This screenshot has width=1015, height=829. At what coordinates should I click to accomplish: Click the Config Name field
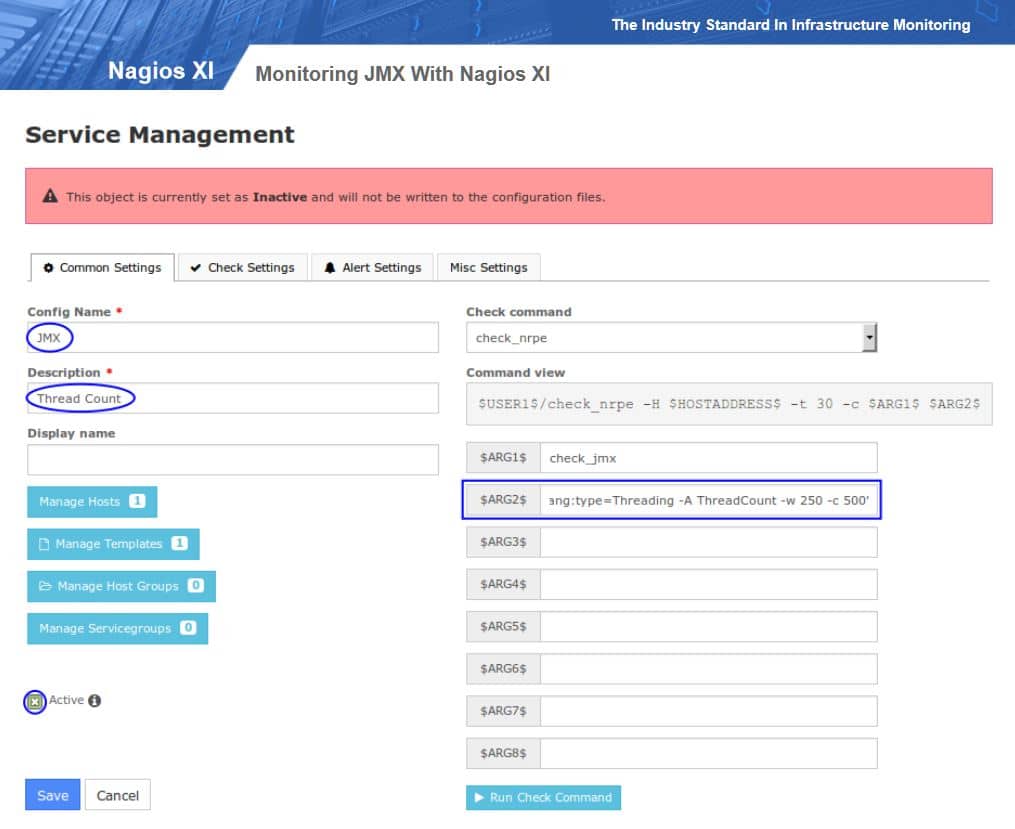tap(232, 338)
